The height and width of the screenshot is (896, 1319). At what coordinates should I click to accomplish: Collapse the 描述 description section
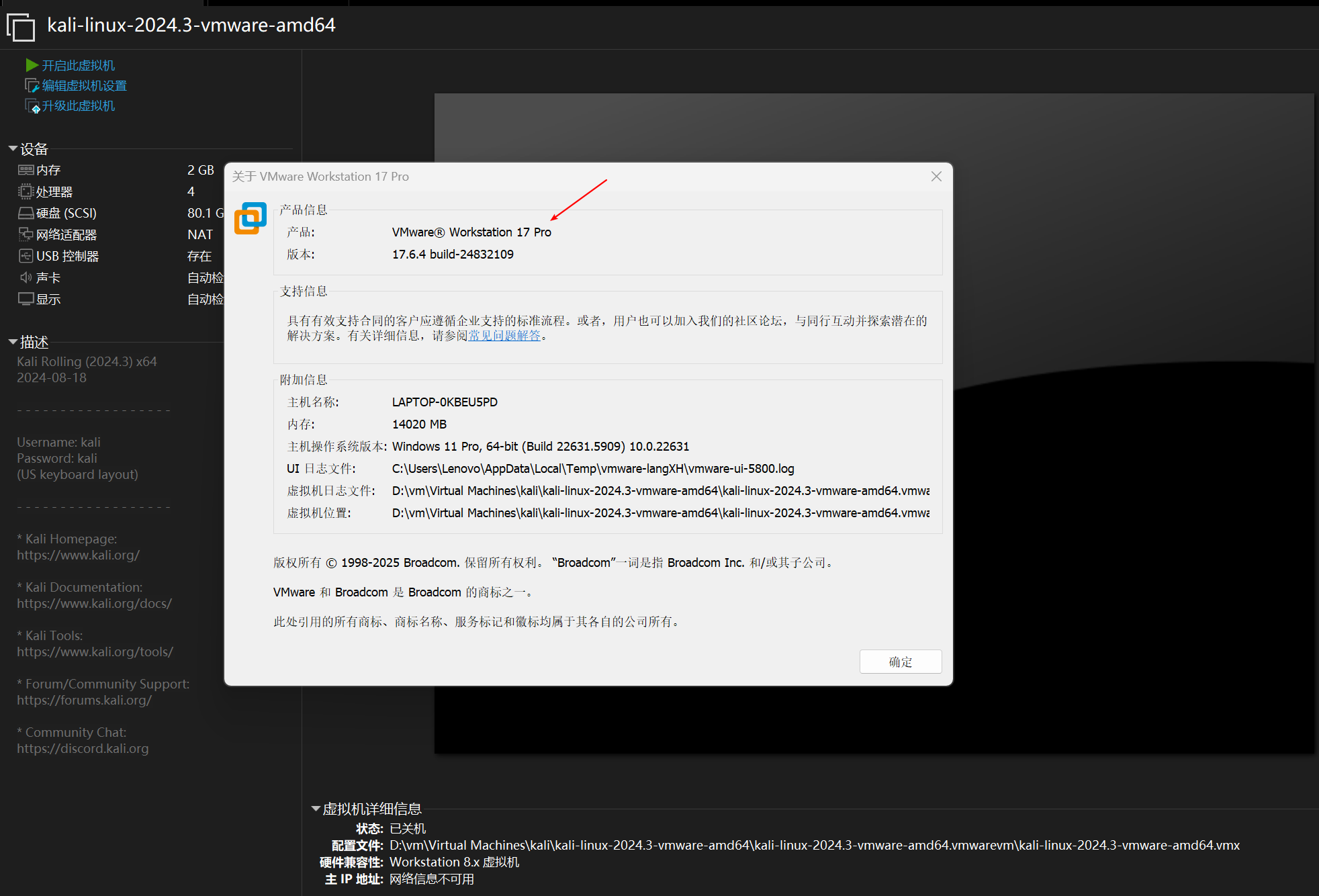[x=13, y=342]
